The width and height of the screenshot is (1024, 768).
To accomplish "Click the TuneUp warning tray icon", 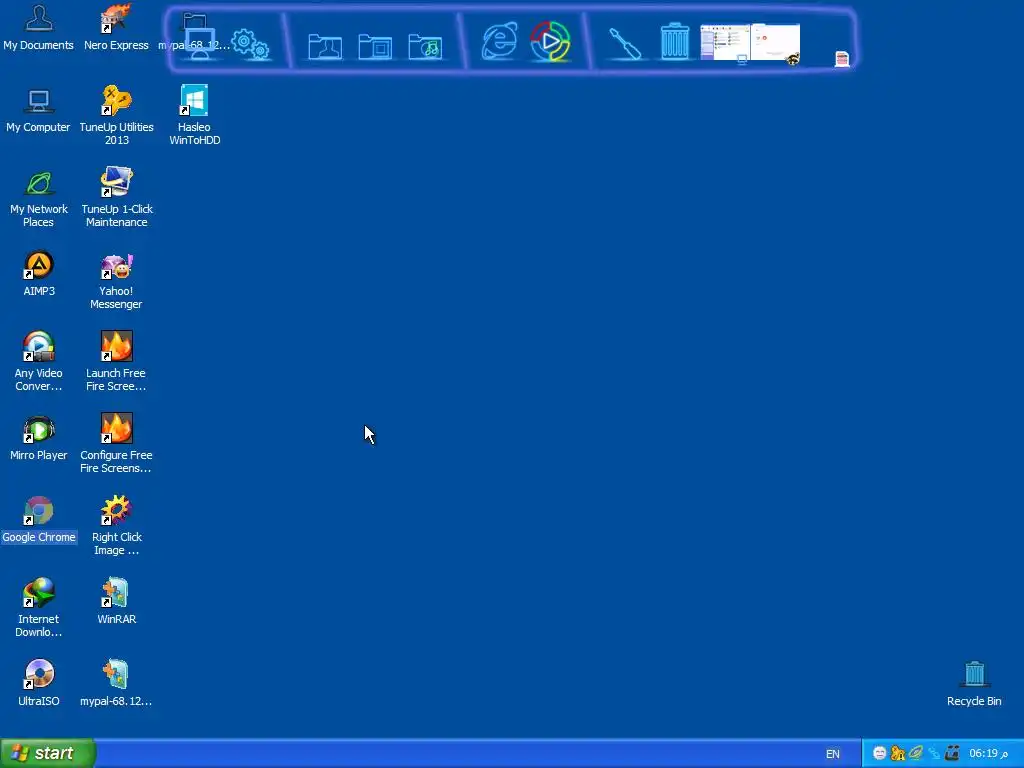I will pyautogui.click(x=898, y=753).
